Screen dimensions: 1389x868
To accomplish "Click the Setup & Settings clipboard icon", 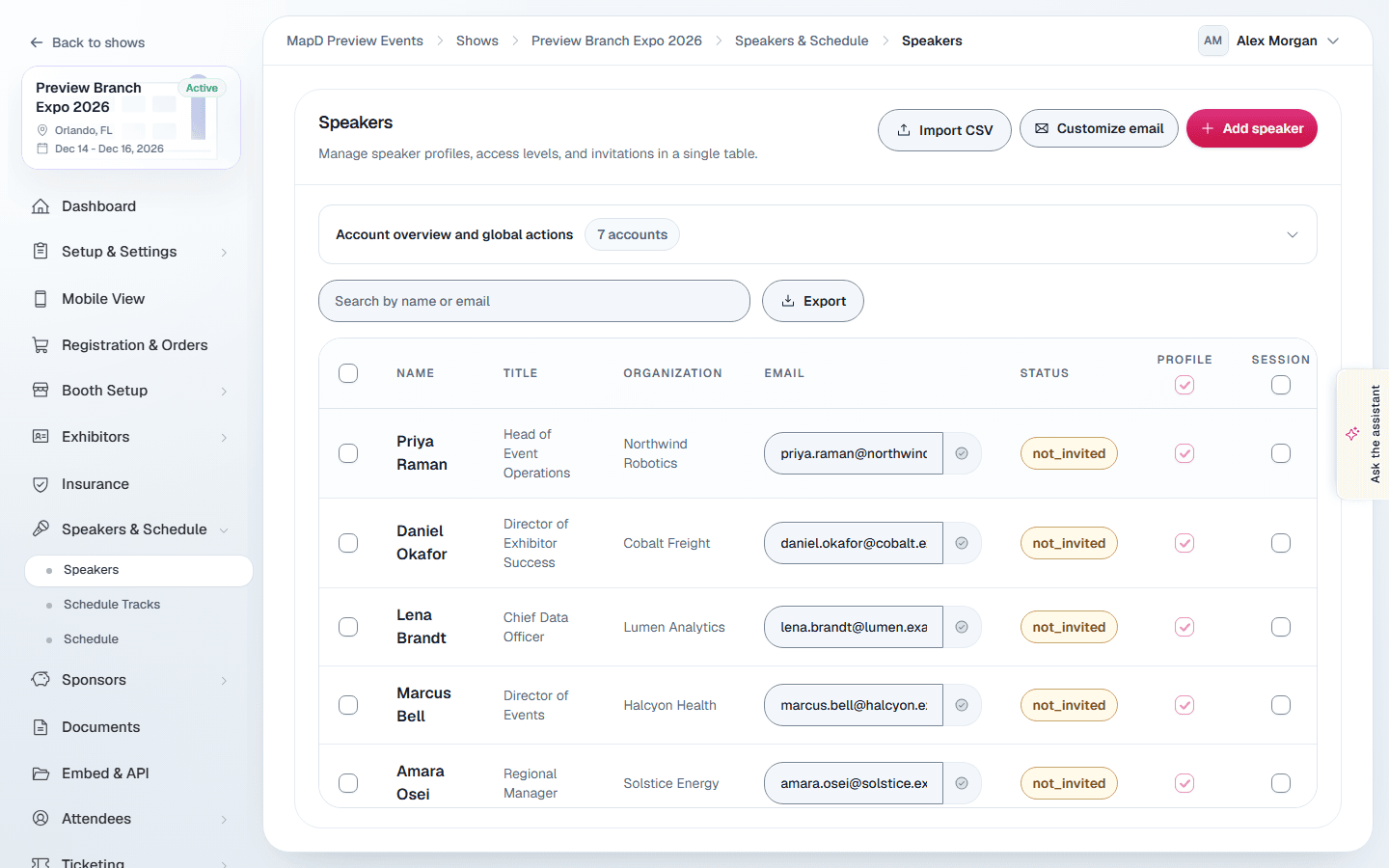I will pos(41,252).
